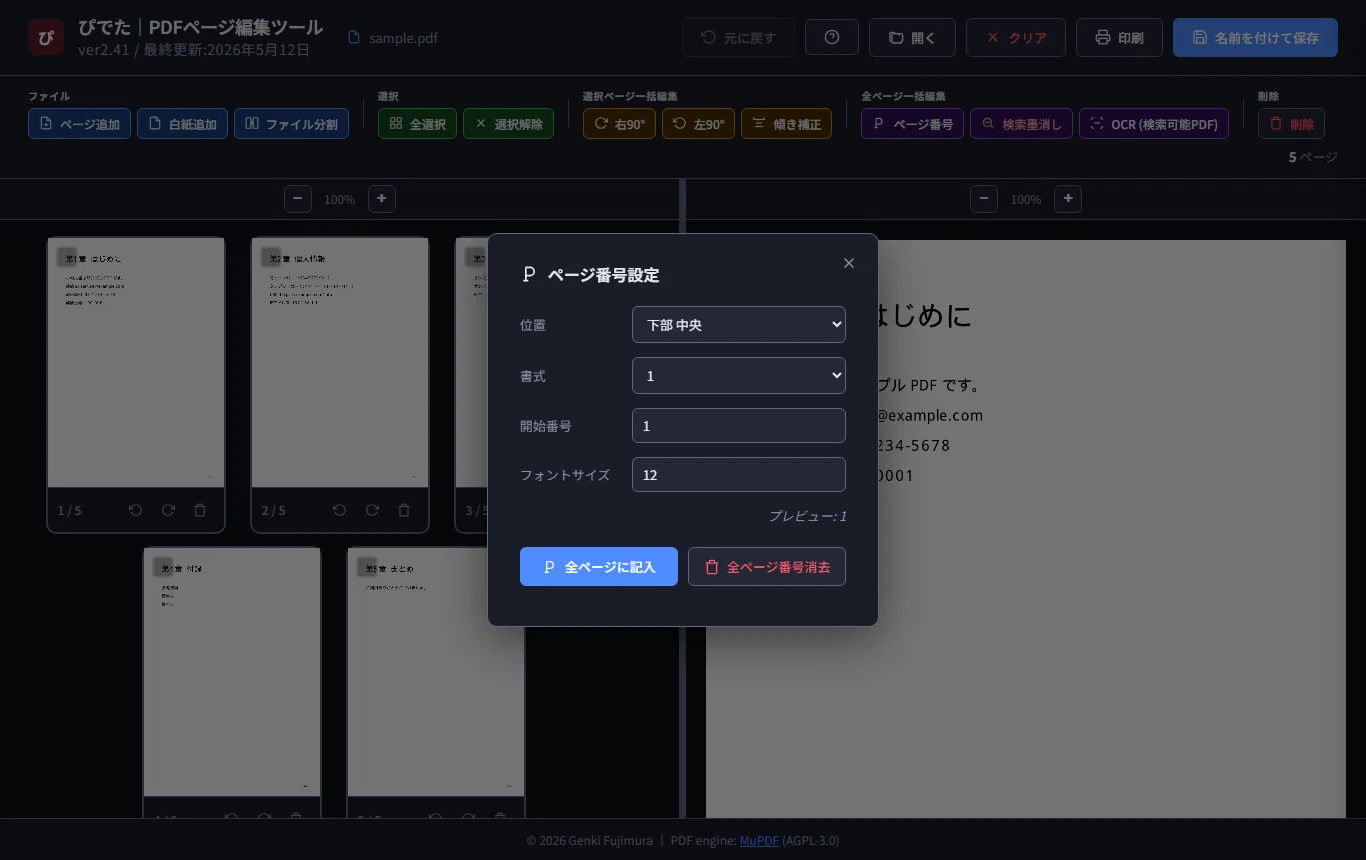Image resolution: width=1366 pixels, height=860 pixels.
Task: Click the 全ページ番号消去 button
Action: [x=767, y=567]
